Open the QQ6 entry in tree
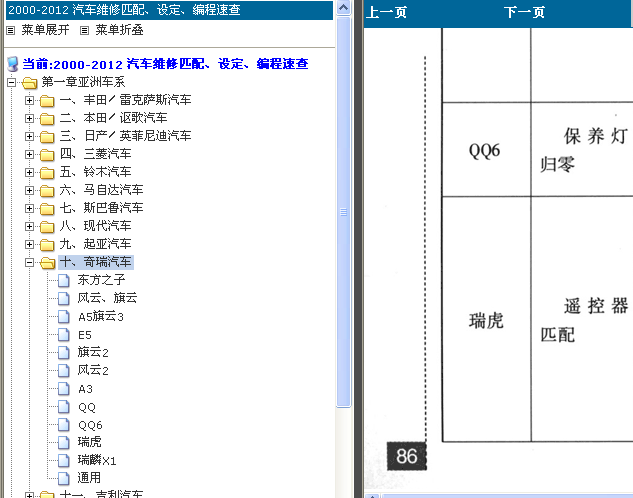Screen dimensions: 633x498 click(90, 425)
